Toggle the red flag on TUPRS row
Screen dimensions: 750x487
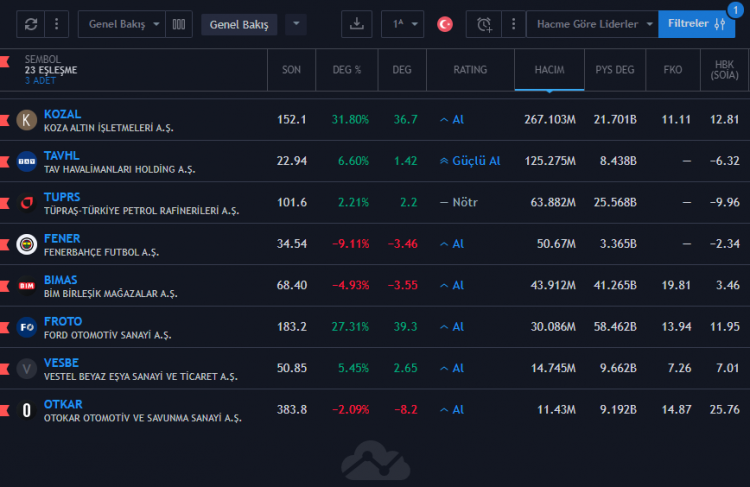pyautogui.click(x=5, y=203)
